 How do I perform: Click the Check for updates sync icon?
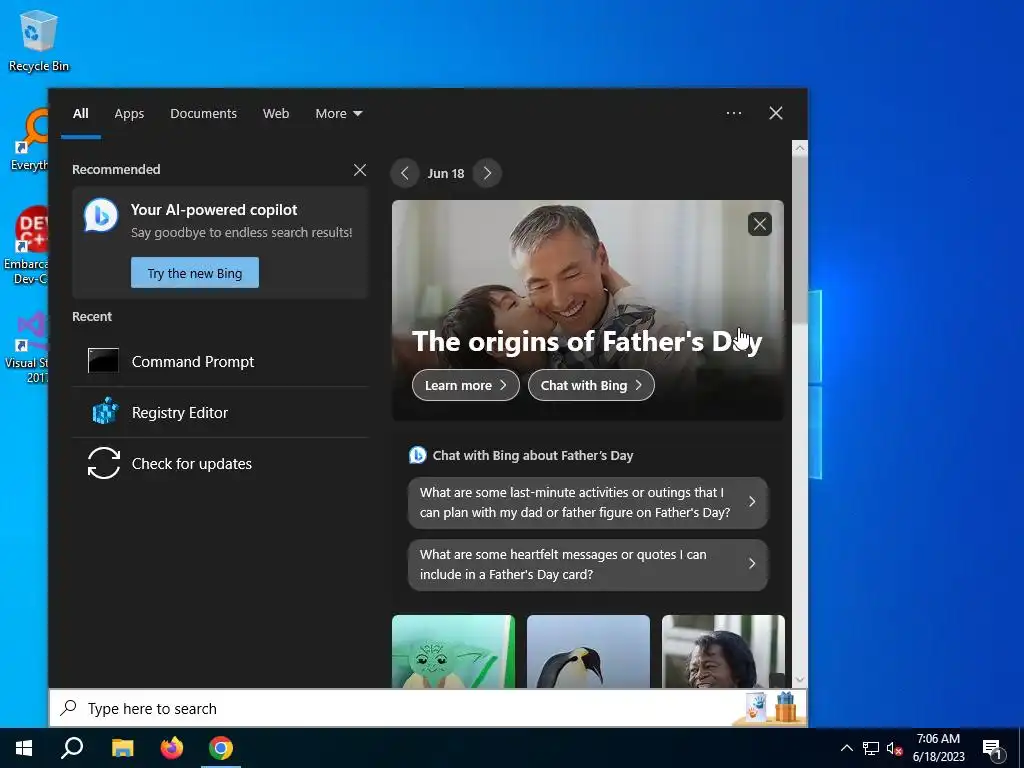click(104, 463)
